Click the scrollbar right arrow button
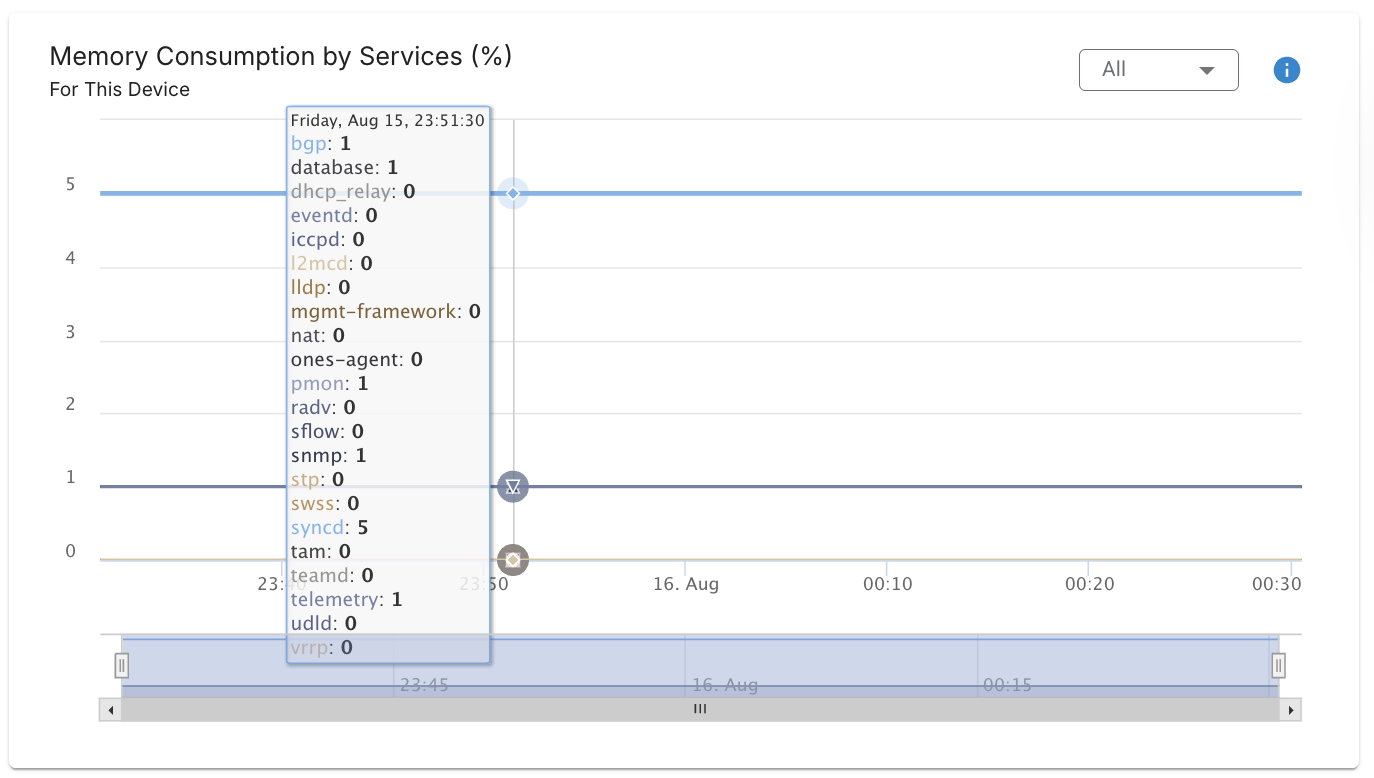The image size is (1374, 778). point(1291,710)
